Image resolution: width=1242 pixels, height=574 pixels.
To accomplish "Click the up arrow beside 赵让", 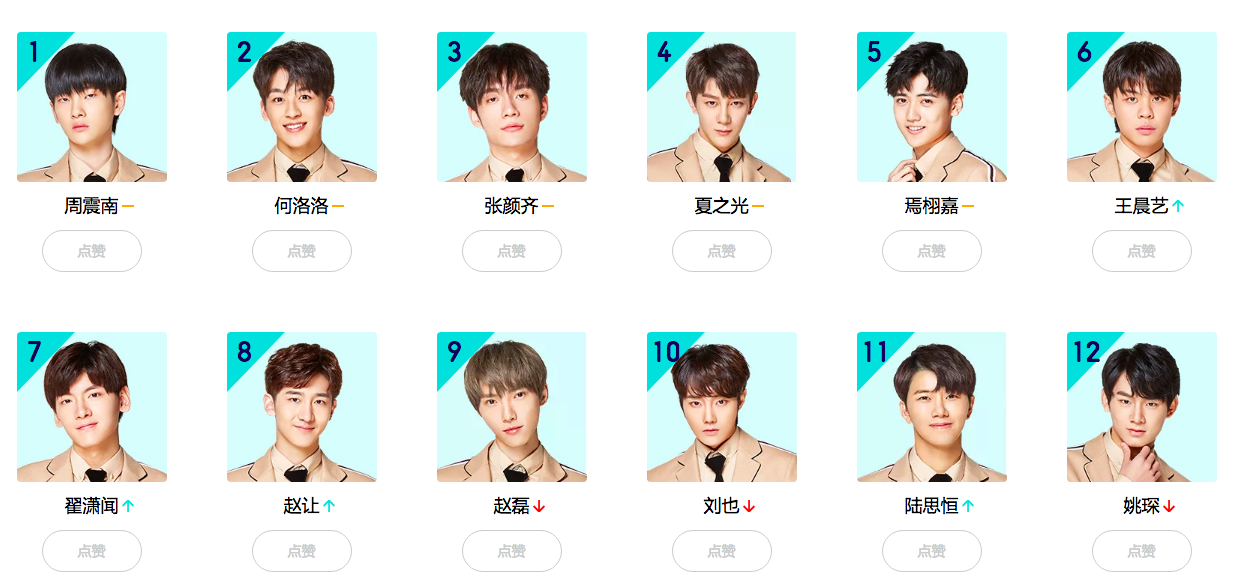I will click(x=329, y=507).
